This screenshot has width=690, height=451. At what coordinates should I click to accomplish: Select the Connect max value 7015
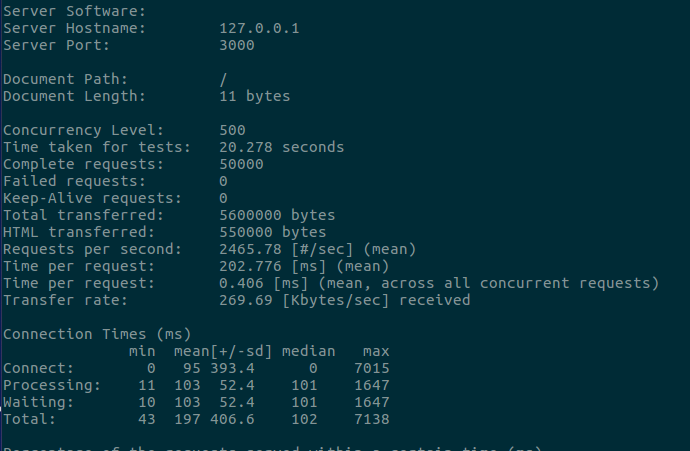click(372, 368)
